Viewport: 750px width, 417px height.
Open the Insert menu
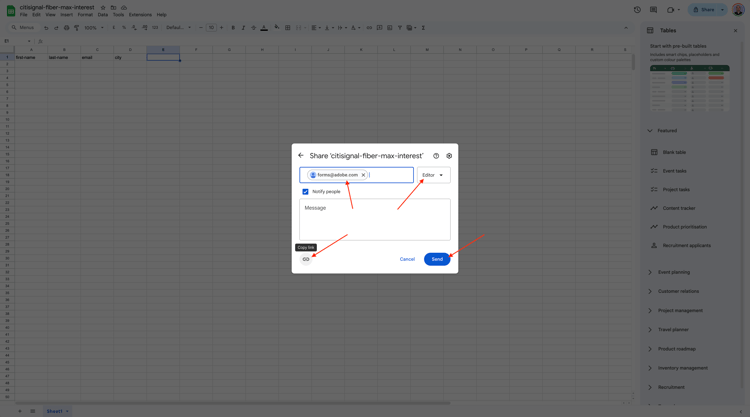[x=66, y=15]
